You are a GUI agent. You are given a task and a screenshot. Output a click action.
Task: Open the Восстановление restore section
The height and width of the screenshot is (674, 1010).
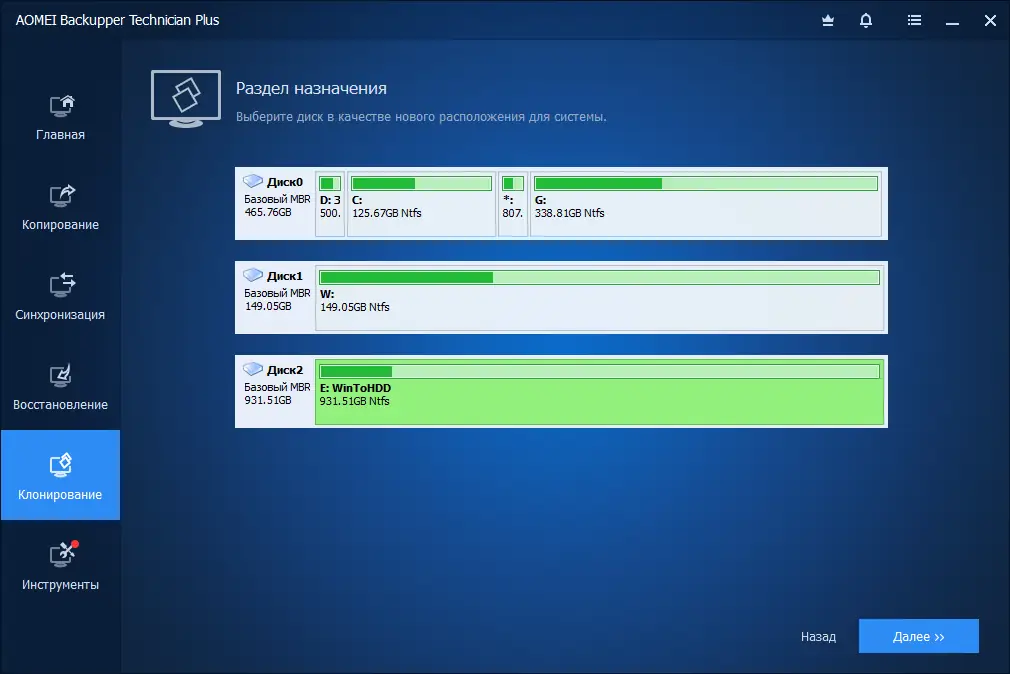click(61, 387)
